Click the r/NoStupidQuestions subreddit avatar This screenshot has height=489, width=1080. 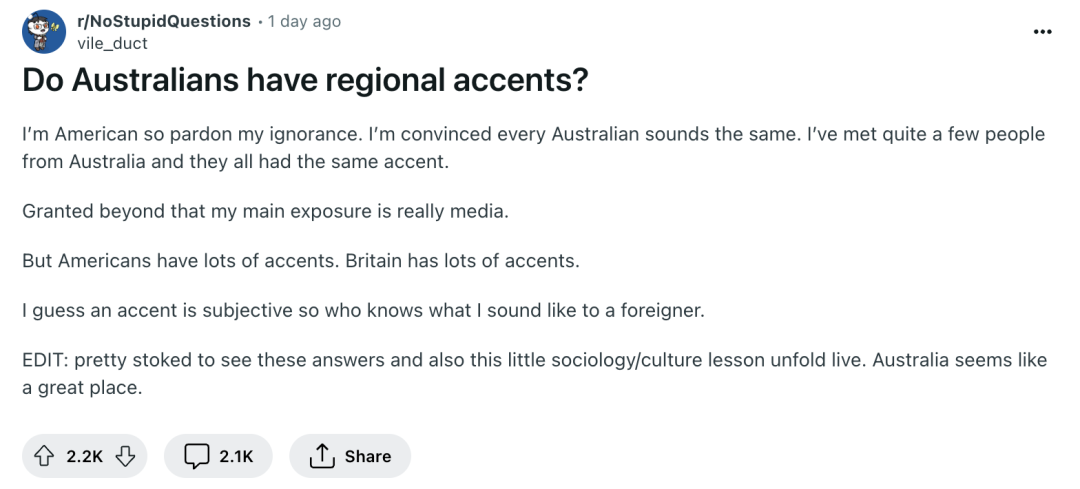click(43, 32)
